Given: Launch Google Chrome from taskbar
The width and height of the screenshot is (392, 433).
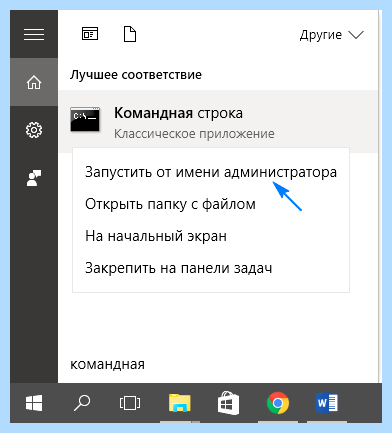Looking at the screenshot, I should 278,403.
